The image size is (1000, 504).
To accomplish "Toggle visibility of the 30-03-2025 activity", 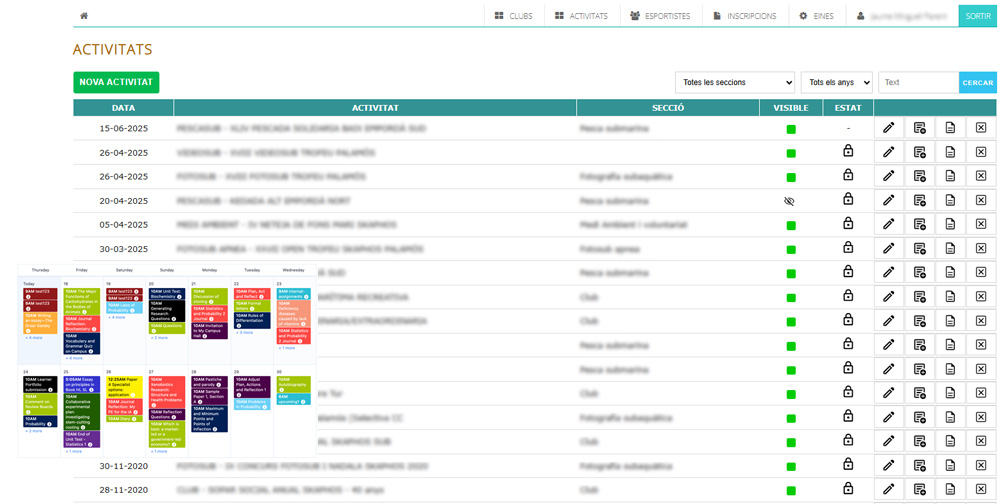I will (x=791, y=249).
